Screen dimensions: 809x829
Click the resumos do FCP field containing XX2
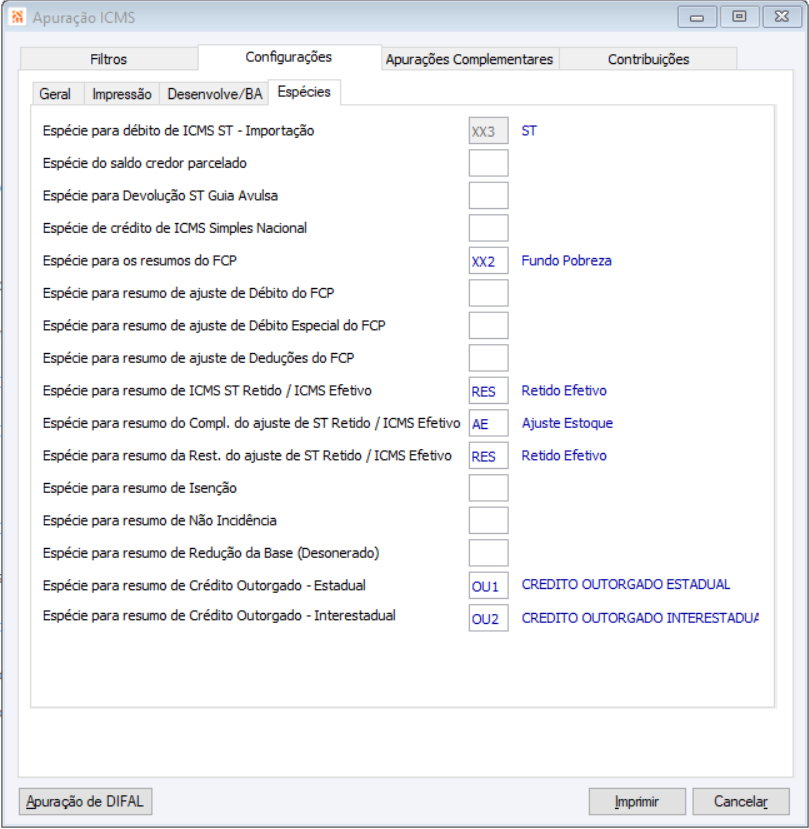point(488,261)
